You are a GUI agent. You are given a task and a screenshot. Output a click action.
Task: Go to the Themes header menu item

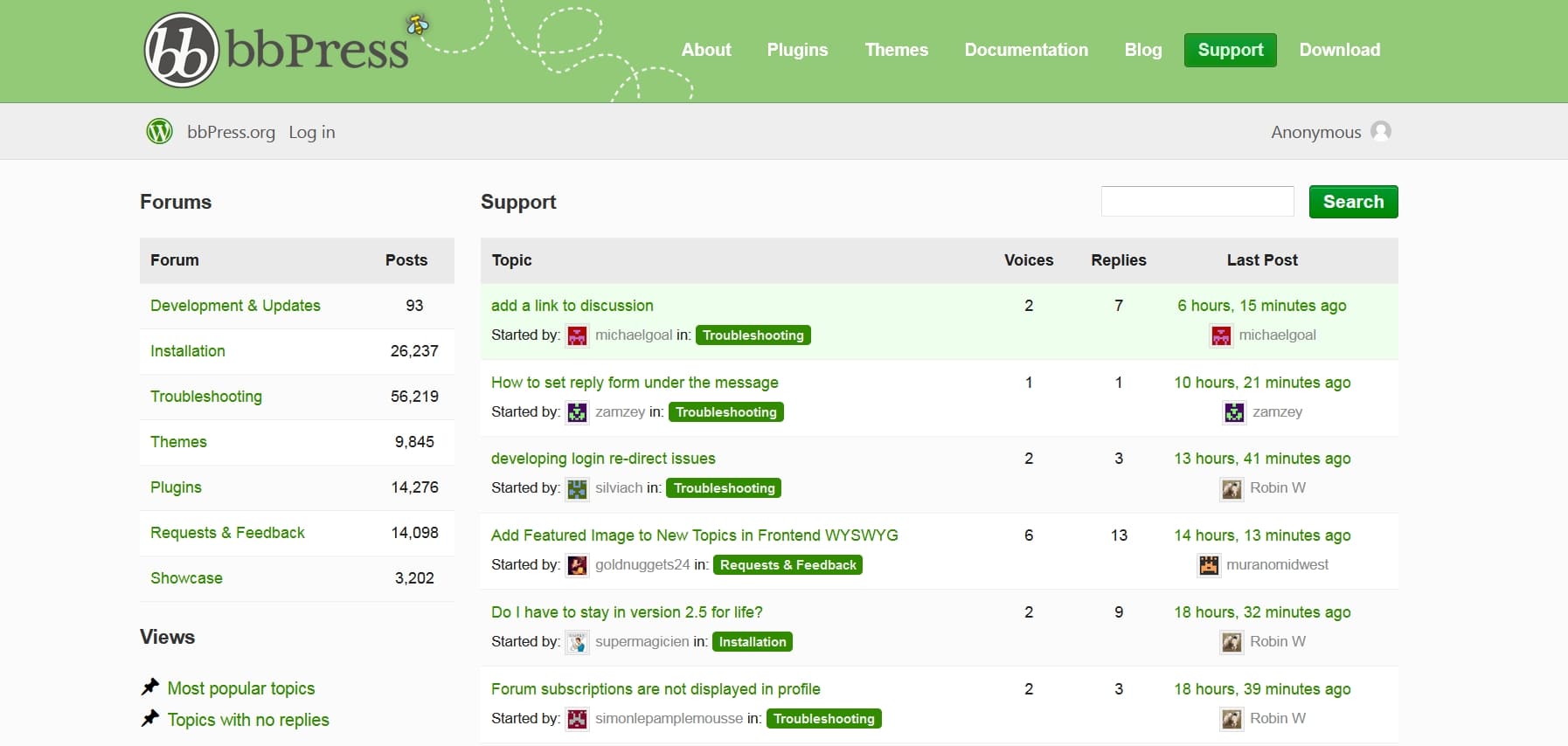pyautogui.click(x=897, y=50)
